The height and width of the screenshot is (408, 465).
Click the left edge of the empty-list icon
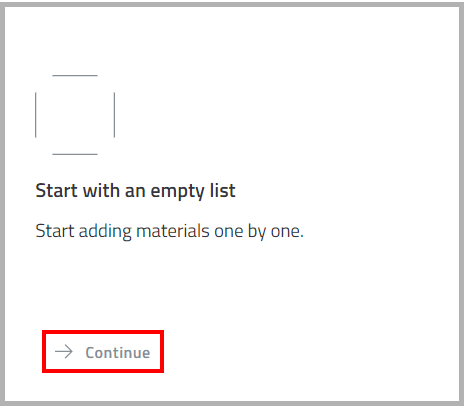pos(36,115)
